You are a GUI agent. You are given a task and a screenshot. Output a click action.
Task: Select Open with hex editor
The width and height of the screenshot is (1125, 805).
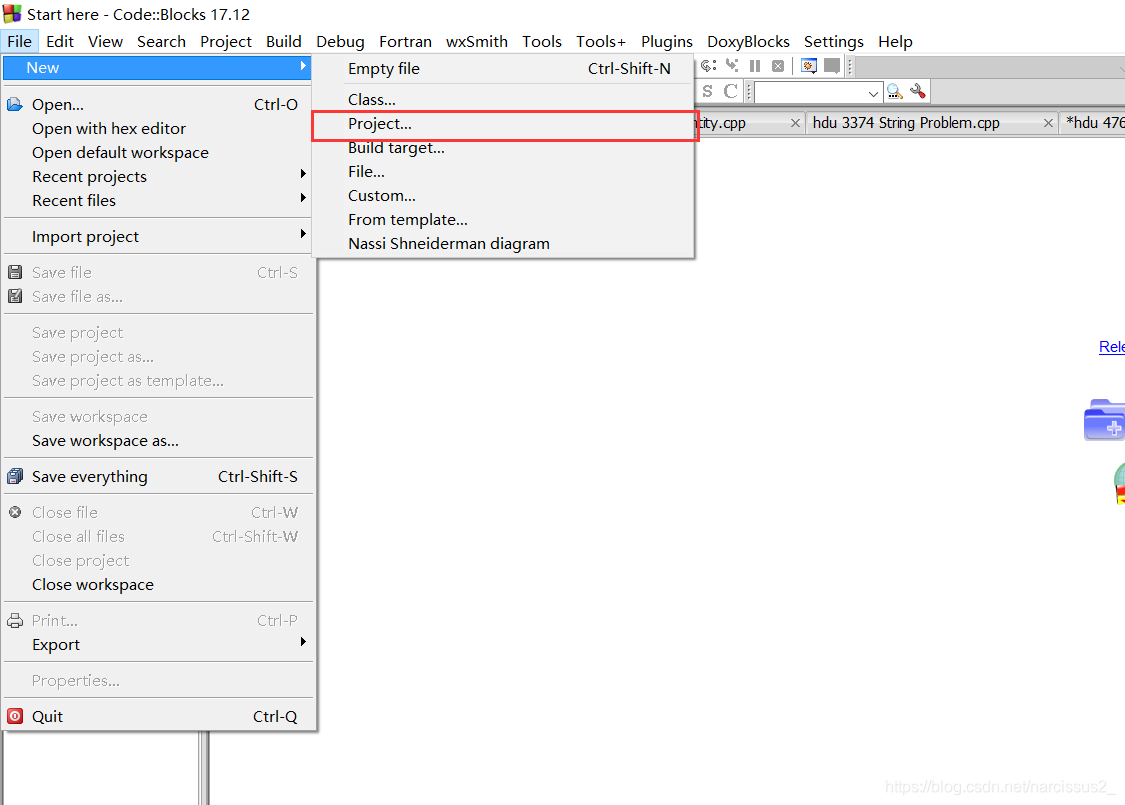(x=157, y=128)
